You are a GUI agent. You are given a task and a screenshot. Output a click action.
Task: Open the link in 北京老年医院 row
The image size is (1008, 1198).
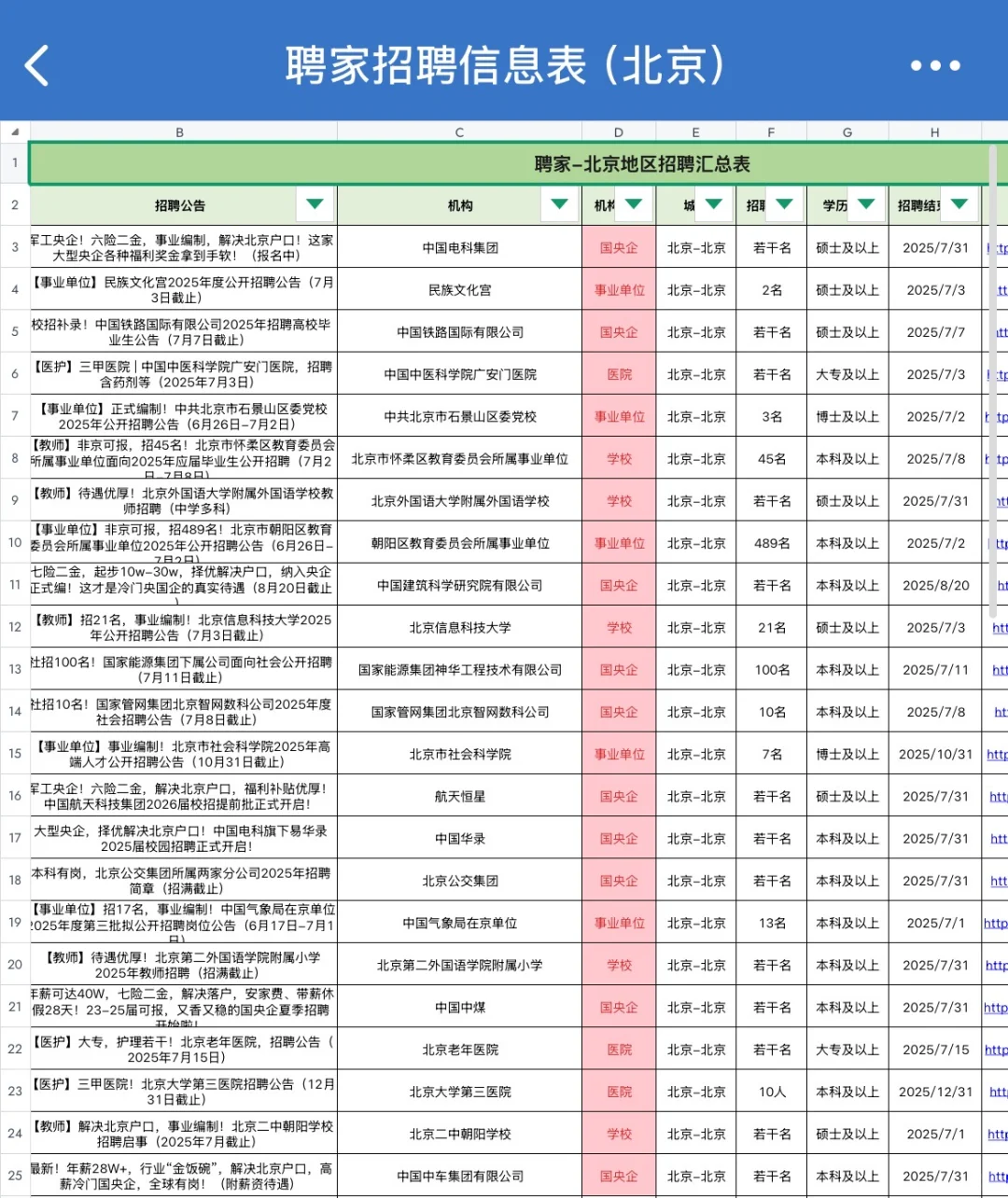pyautogui.click(x=996, y=1050)
